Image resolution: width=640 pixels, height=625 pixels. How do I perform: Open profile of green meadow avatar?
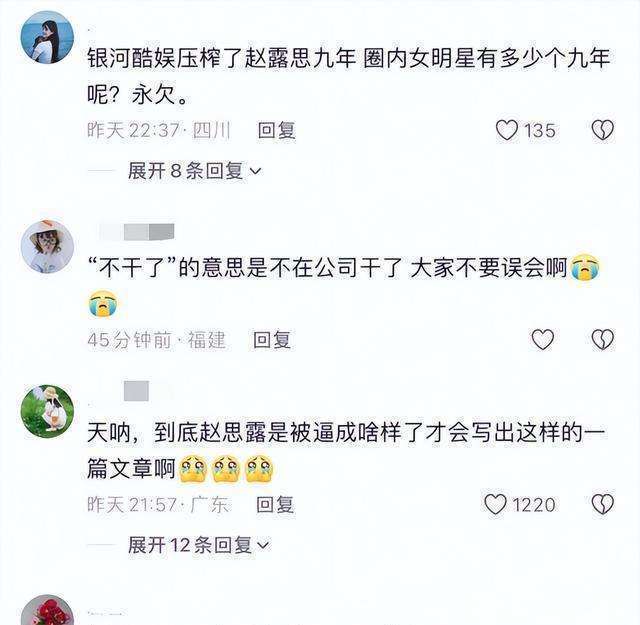coord(47,411)
